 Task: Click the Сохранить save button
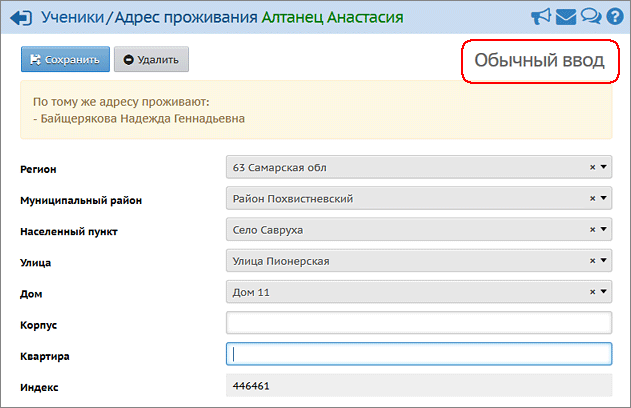coord(66,60)
